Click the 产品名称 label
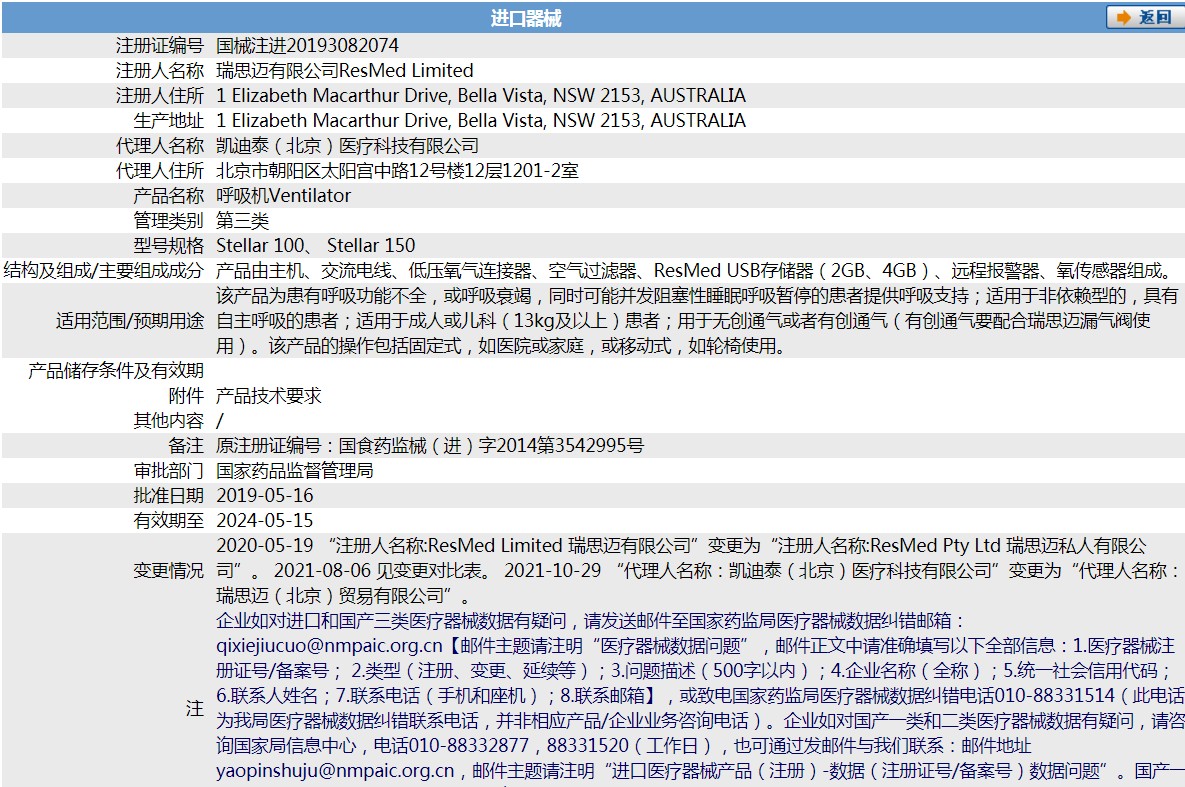1185x787 pixels. (x=169, y=195)
